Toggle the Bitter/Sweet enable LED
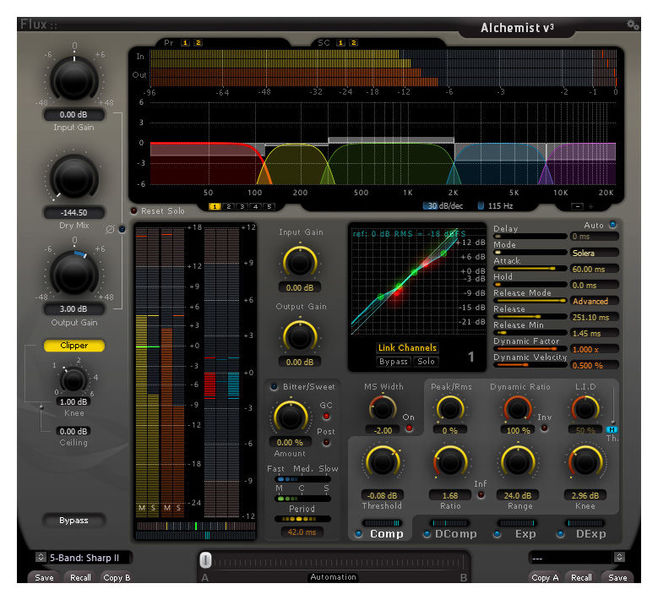 point(274,387)
